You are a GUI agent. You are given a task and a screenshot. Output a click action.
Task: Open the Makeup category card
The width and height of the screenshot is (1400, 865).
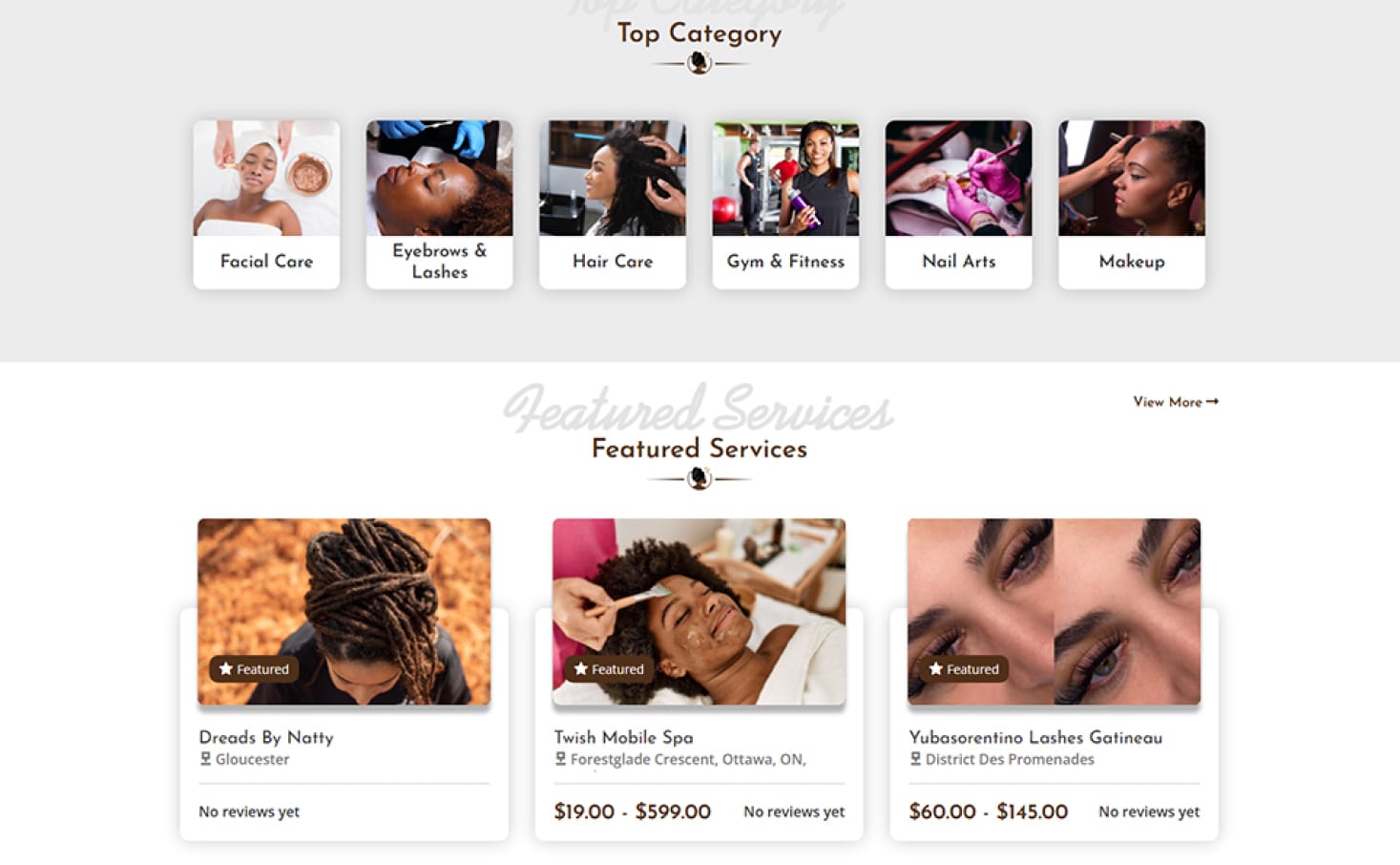click(x=1131, y=204)
